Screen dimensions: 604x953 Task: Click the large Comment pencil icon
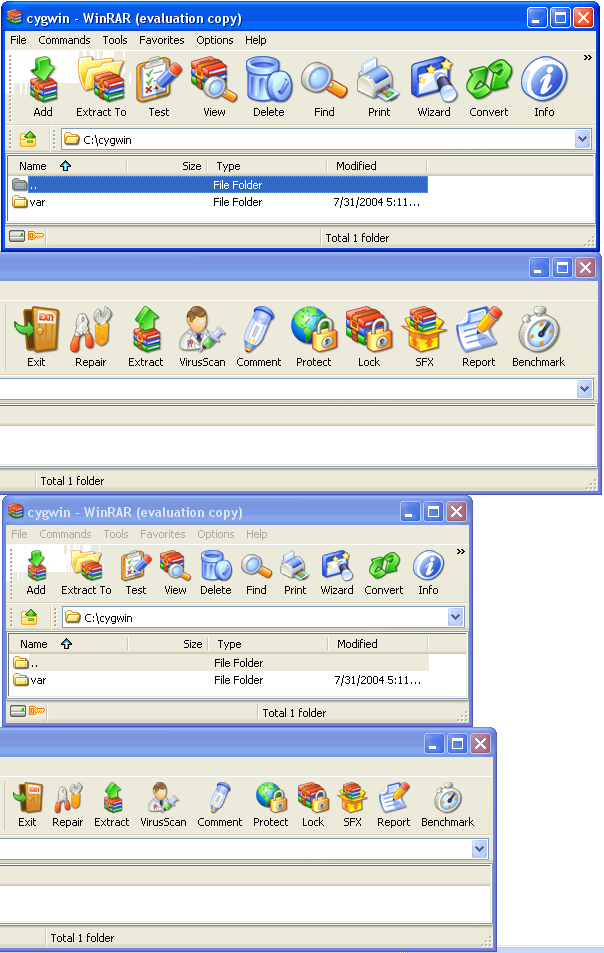pos(258,329)
